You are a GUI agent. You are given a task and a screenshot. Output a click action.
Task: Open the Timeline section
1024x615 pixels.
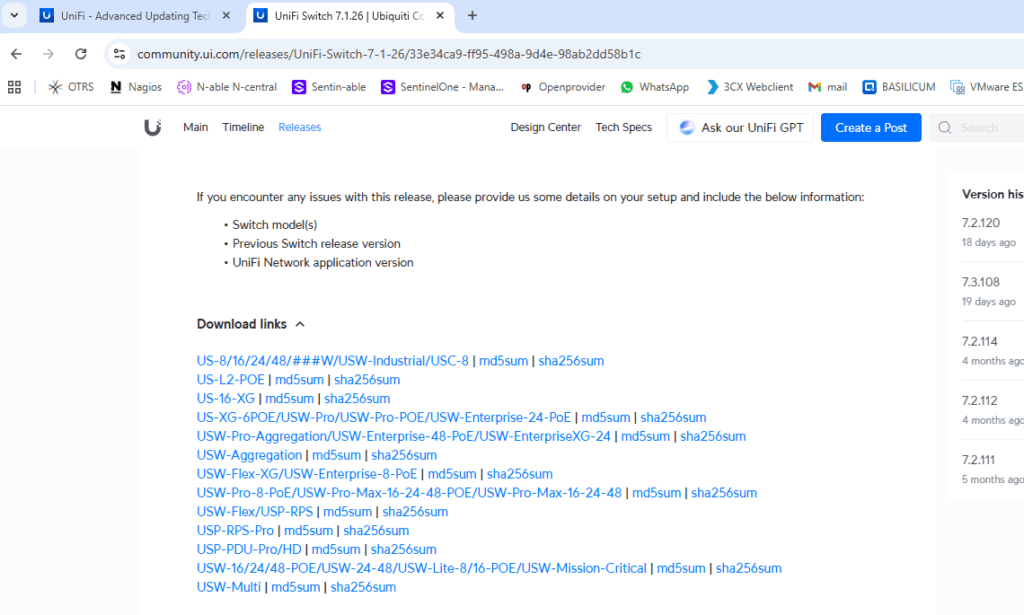point(243,127)
